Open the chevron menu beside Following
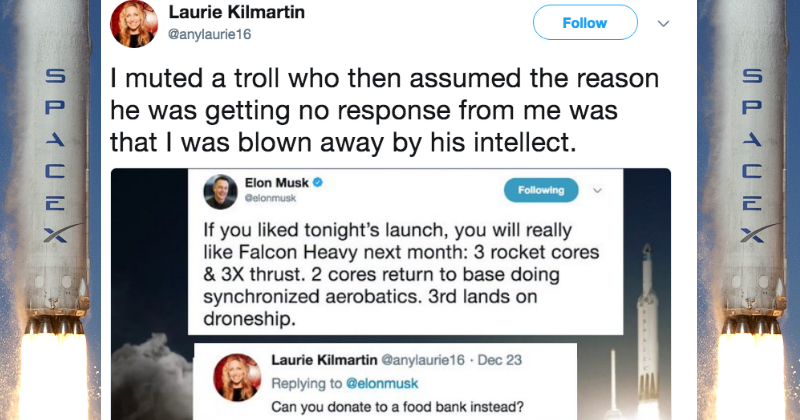The width and height of the screenshot is (800, 420). [x=597, y=190]
